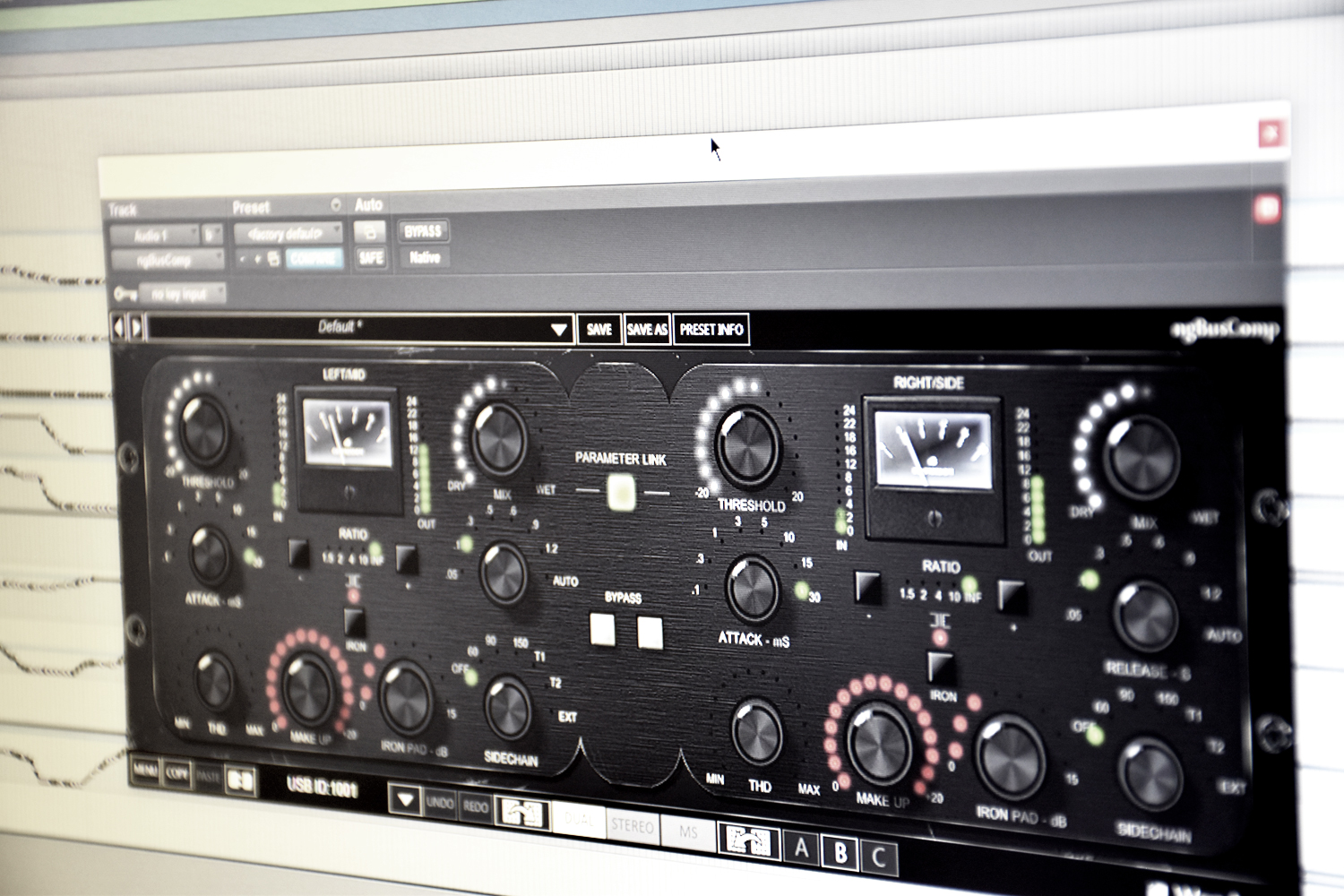Click the Native format label
This screenshot has width=1344, height=896.
(424, 257)
